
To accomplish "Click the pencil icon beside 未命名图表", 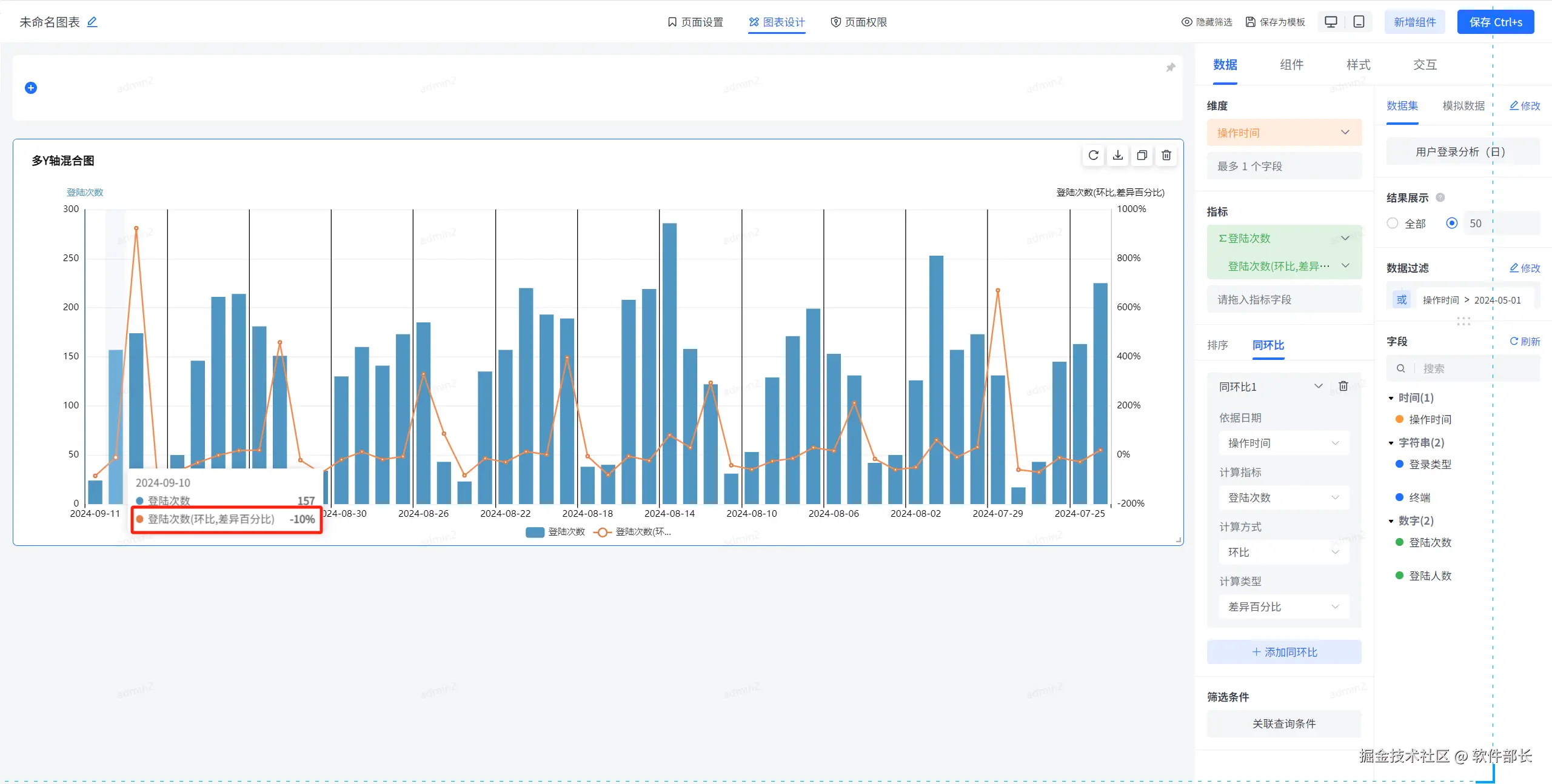I will [92, 22].
